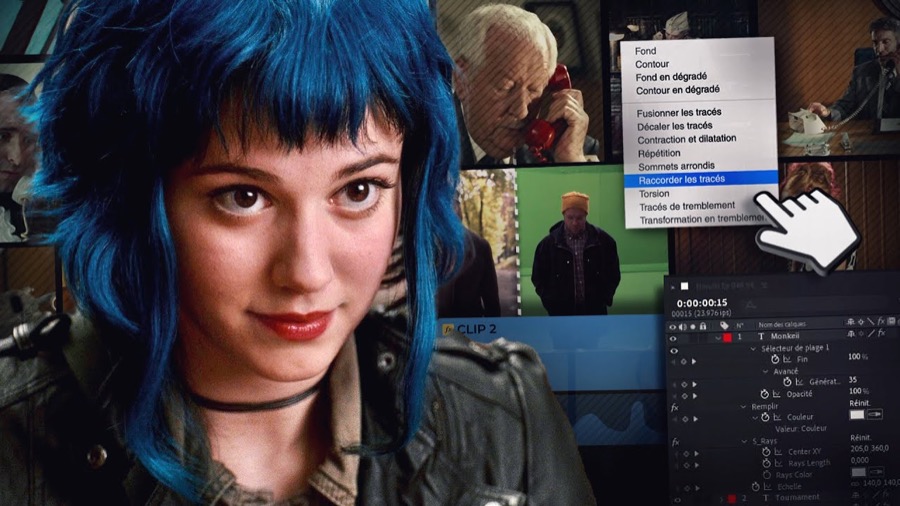900x506 pixels.
Task: Click the white stop square above the timecode
Action: tap(684, 286)
